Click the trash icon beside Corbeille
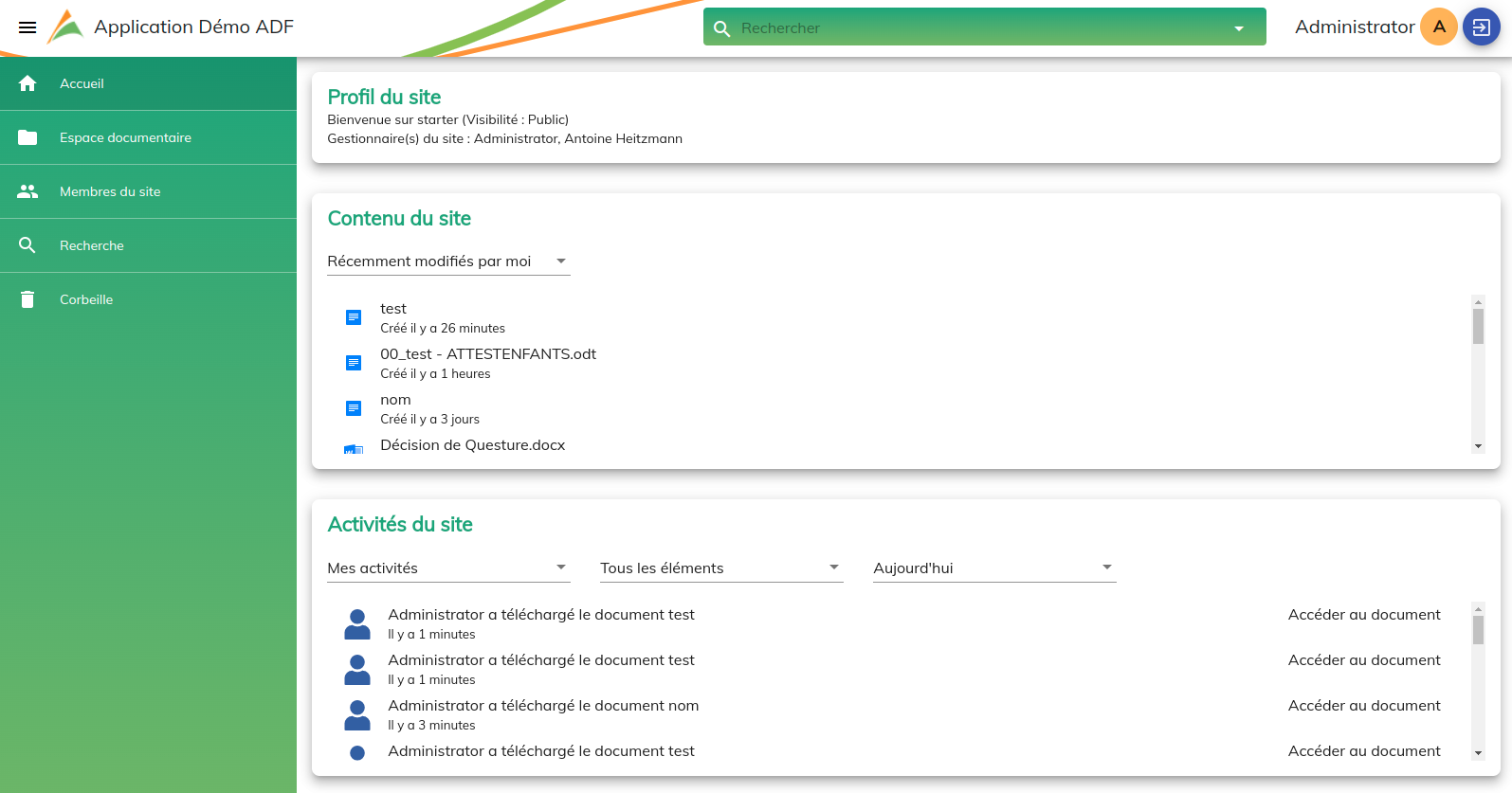The image size is (1512, 793). coord(27,299)
